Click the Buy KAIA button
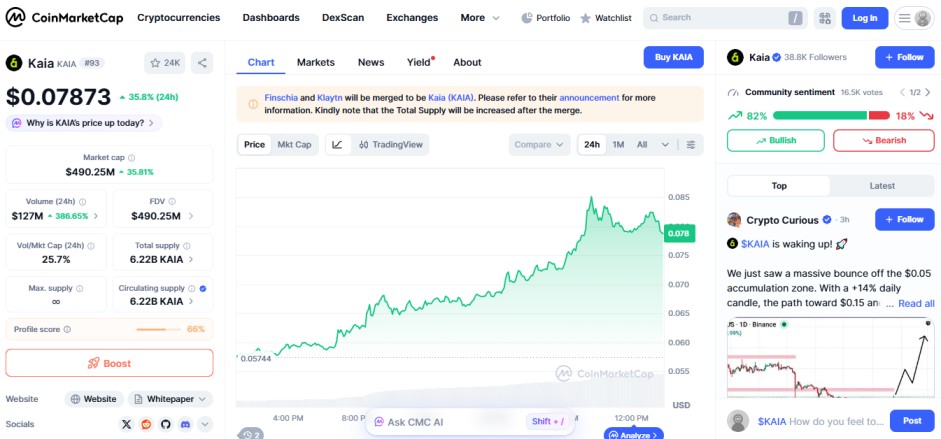This screenshot has width=941, height=439. click(x=674, y=58)
